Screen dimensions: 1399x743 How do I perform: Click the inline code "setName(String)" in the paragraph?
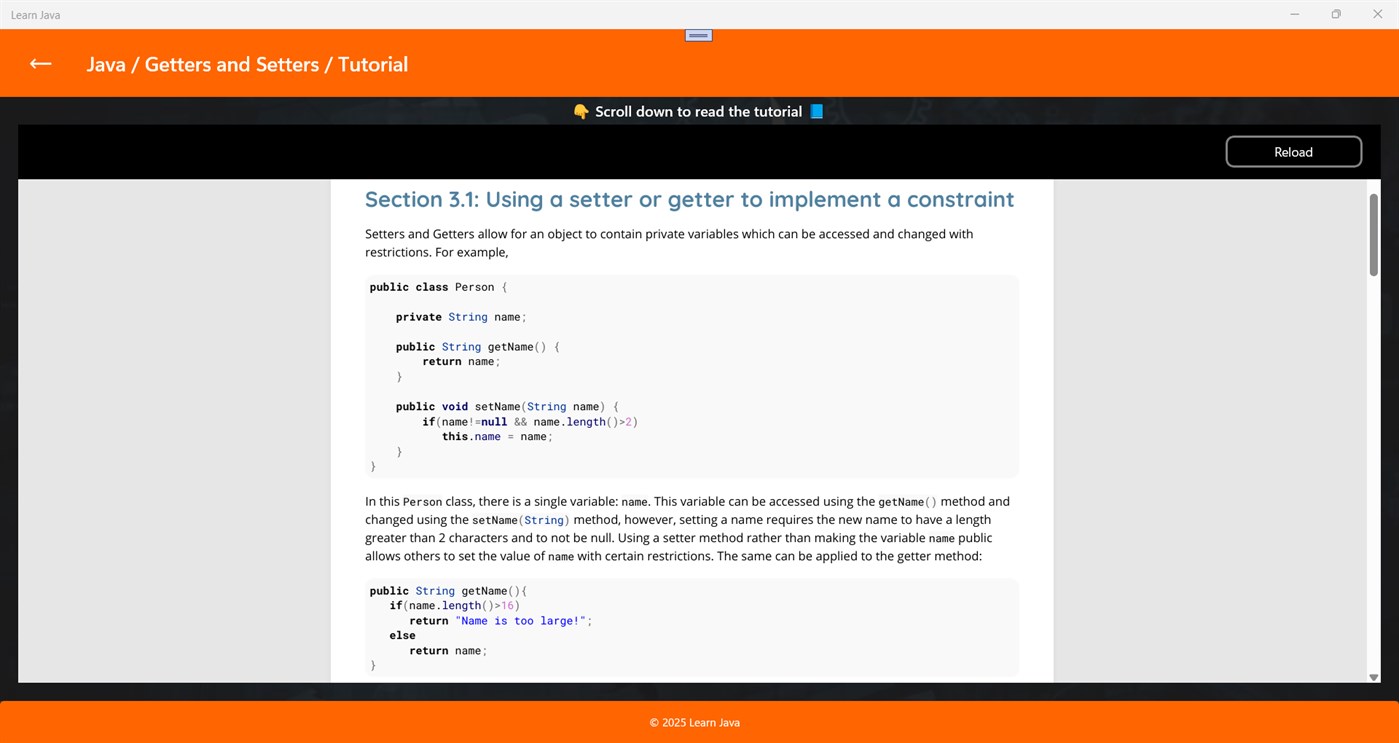pyautogui.click(x=520, y=519)
